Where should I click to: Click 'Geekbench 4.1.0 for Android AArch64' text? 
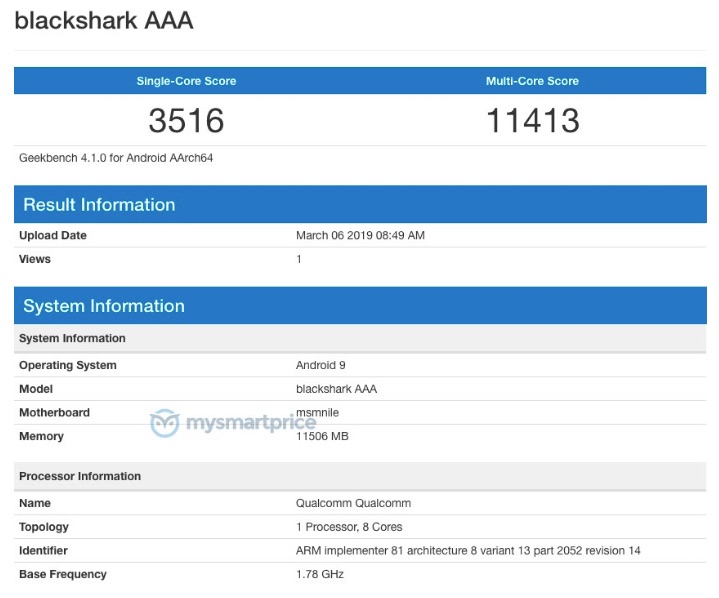(x=116, y=158)
